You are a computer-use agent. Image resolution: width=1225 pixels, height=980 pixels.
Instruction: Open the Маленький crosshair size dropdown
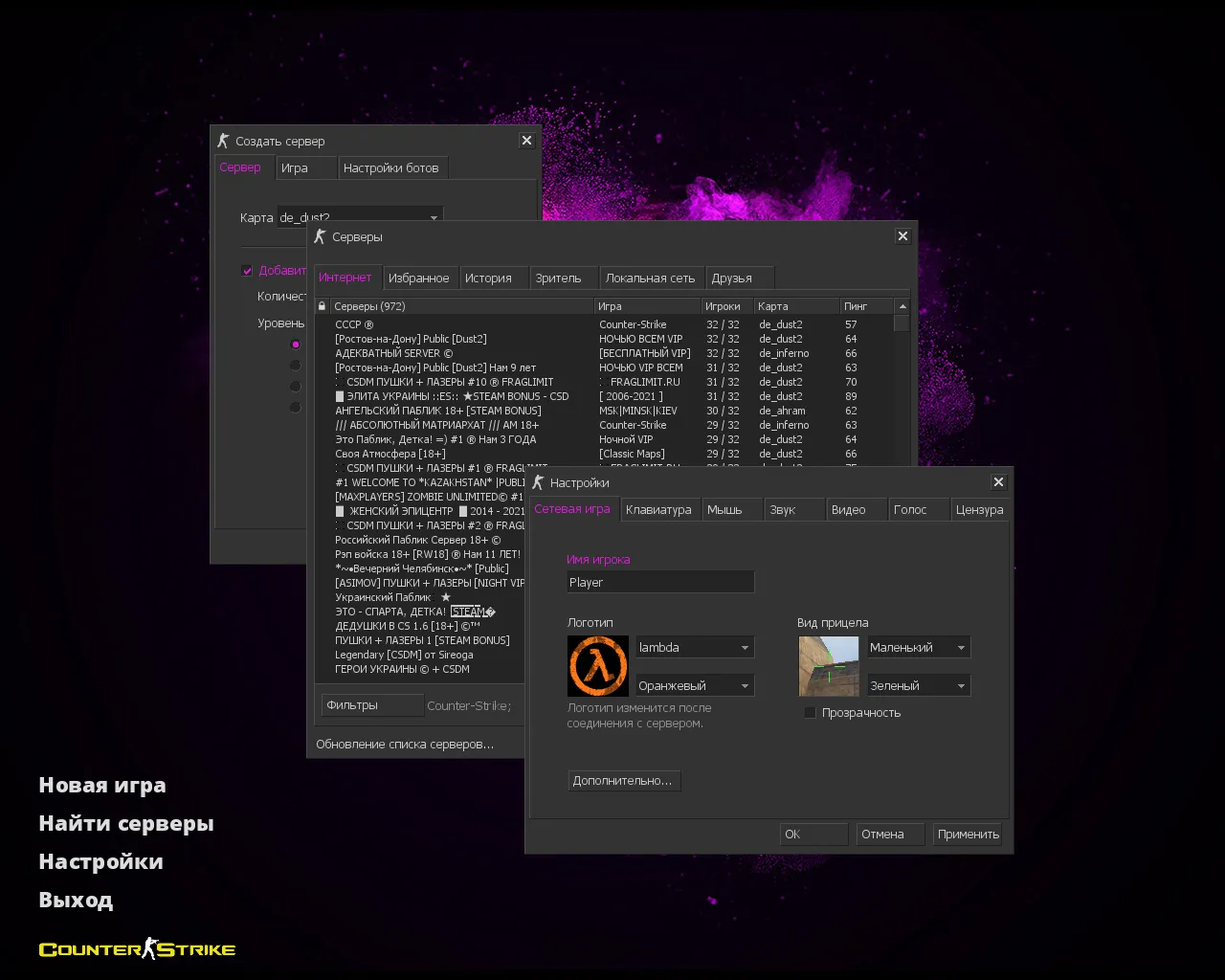(918, 648)
